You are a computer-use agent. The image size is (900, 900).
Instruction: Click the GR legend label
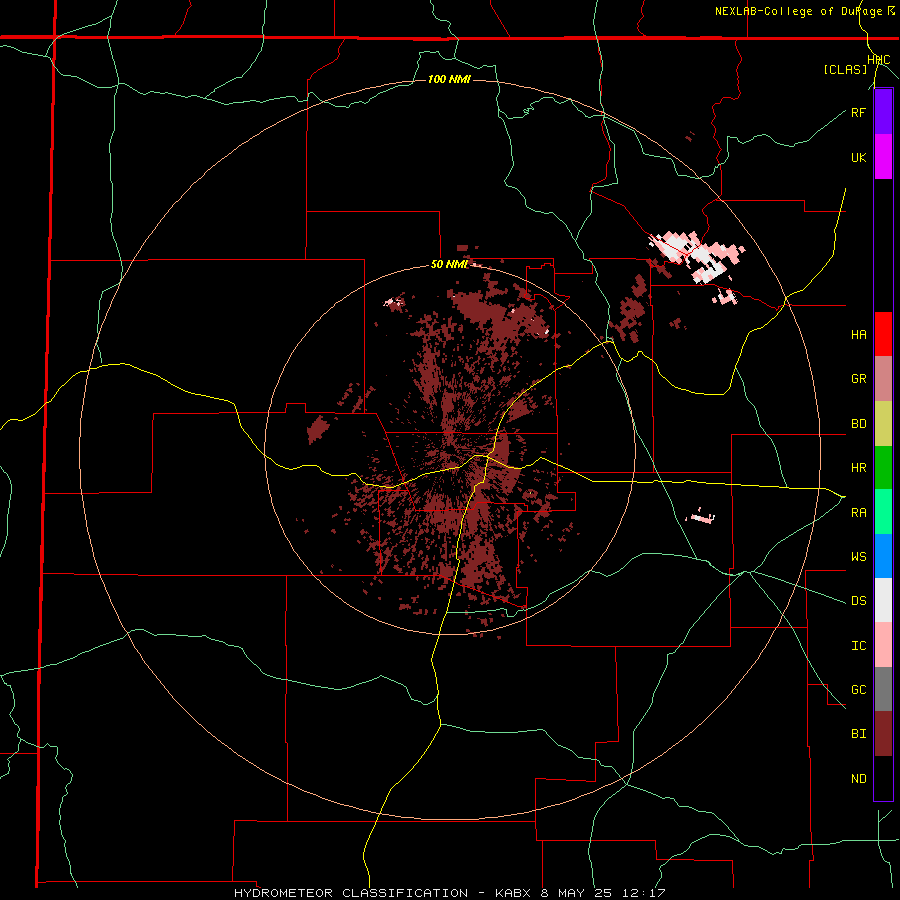859,379
